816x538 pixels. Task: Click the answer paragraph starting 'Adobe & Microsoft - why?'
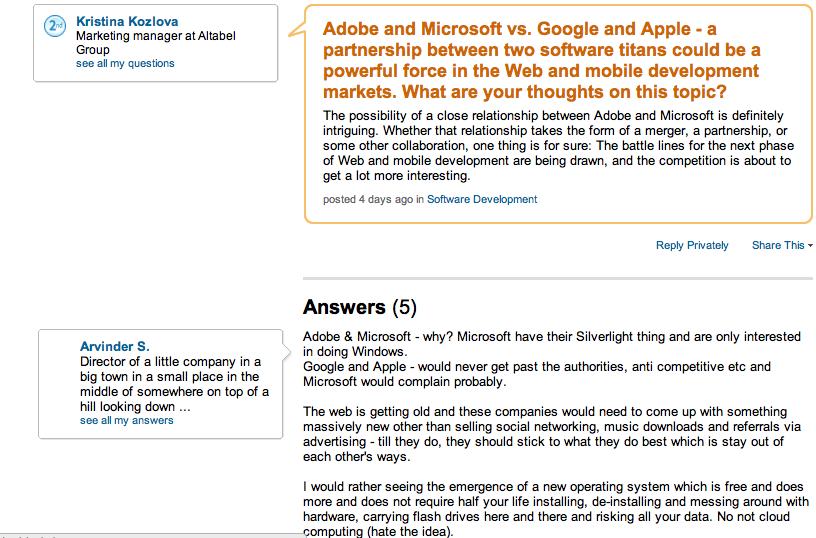(x=552, y=359)
